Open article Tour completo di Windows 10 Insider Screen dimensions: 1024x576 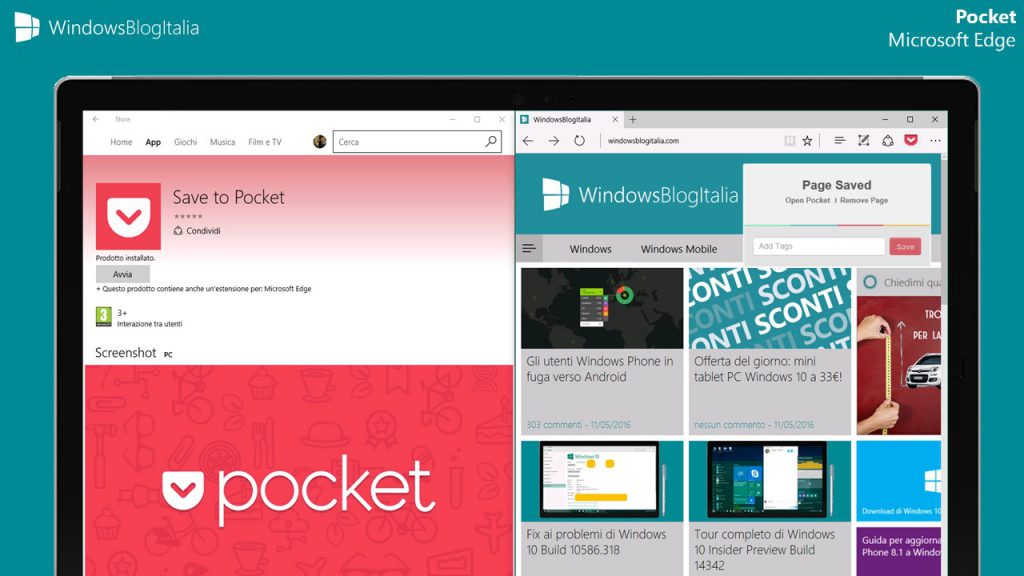[x=764, y=549]
